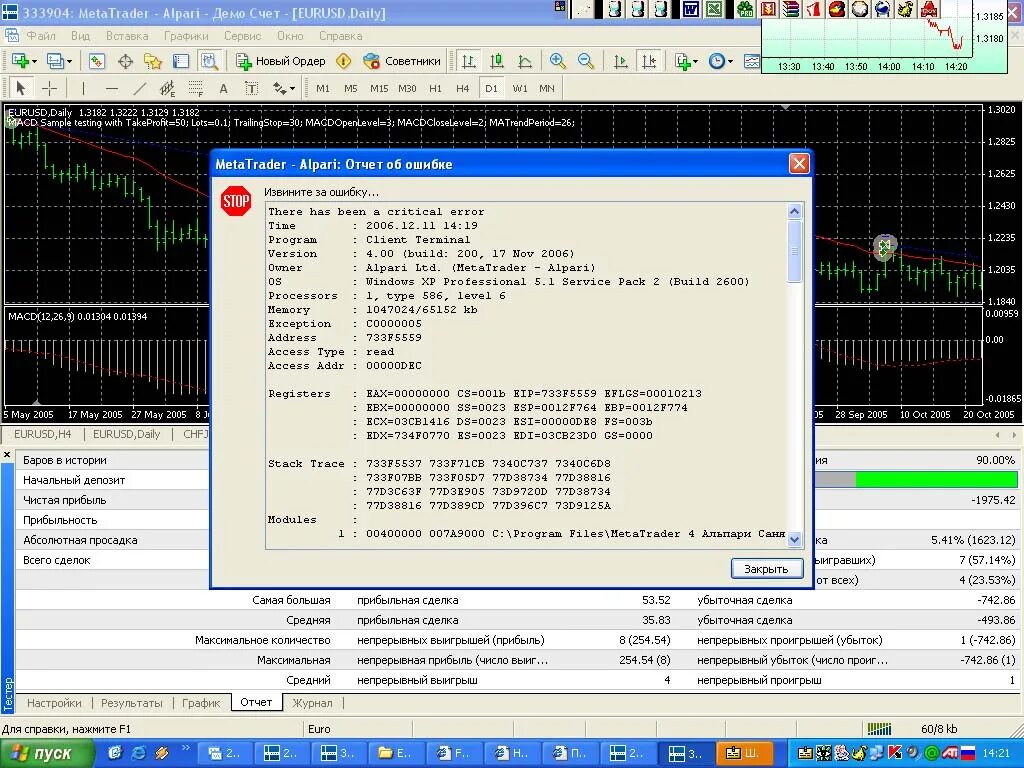This screenshot has width=1024, height=768.
Task: Switch timeframe to W1
Action: pyautogui.click(x=520, y=88)
